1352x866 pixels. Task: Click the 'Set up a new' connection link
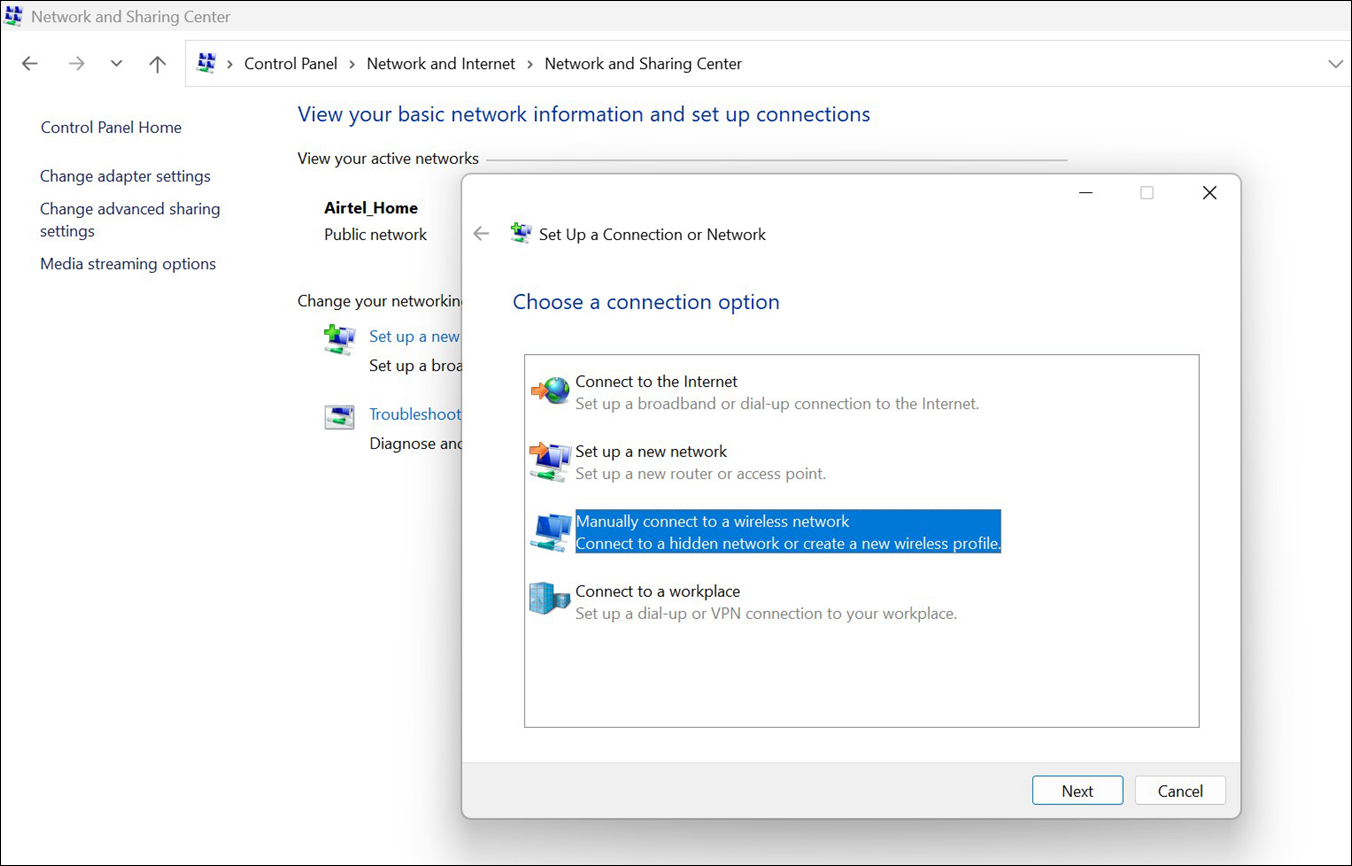click(x=414, y=336)
